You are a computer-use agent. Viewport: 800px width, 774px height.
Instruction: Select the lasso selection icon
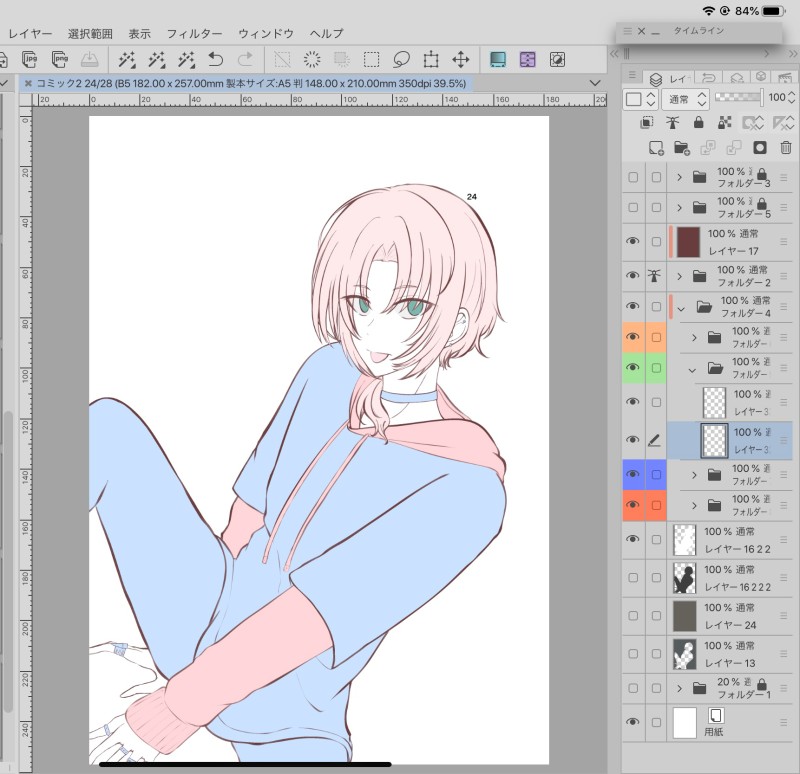point(402,60)
